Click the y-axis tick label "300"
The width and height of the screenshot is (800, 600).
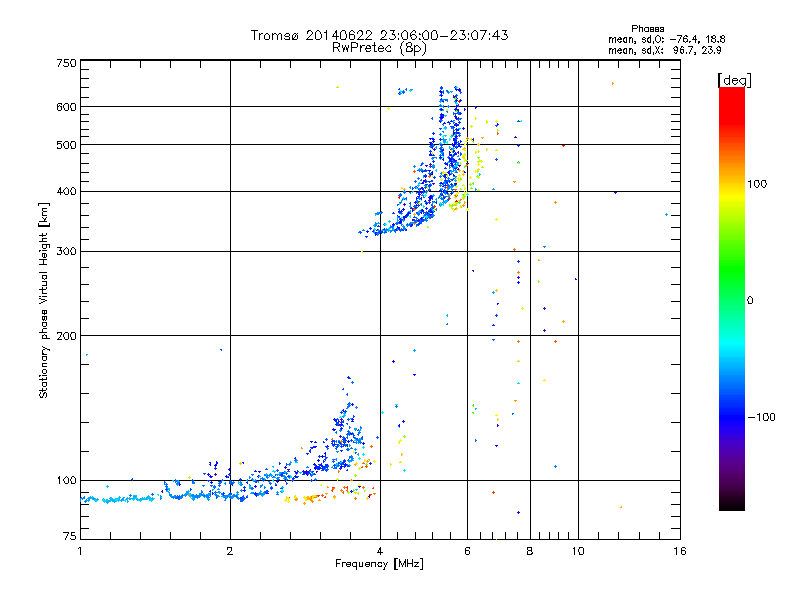66,251
